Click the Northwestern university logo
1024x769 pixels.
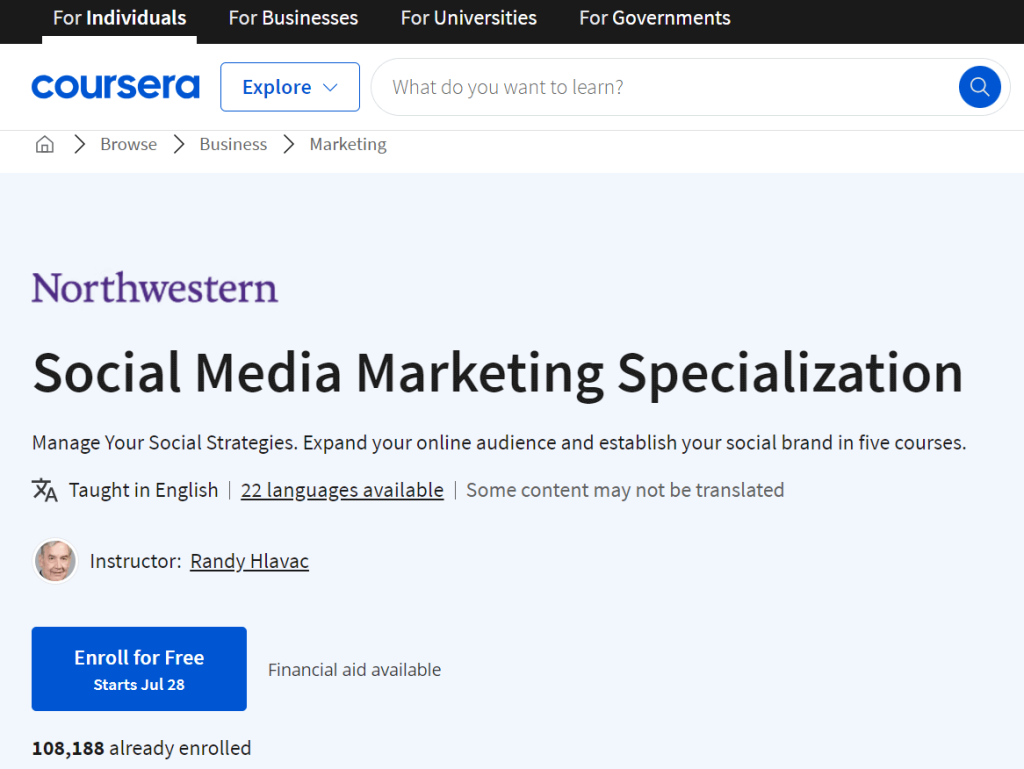pos(155,288)
